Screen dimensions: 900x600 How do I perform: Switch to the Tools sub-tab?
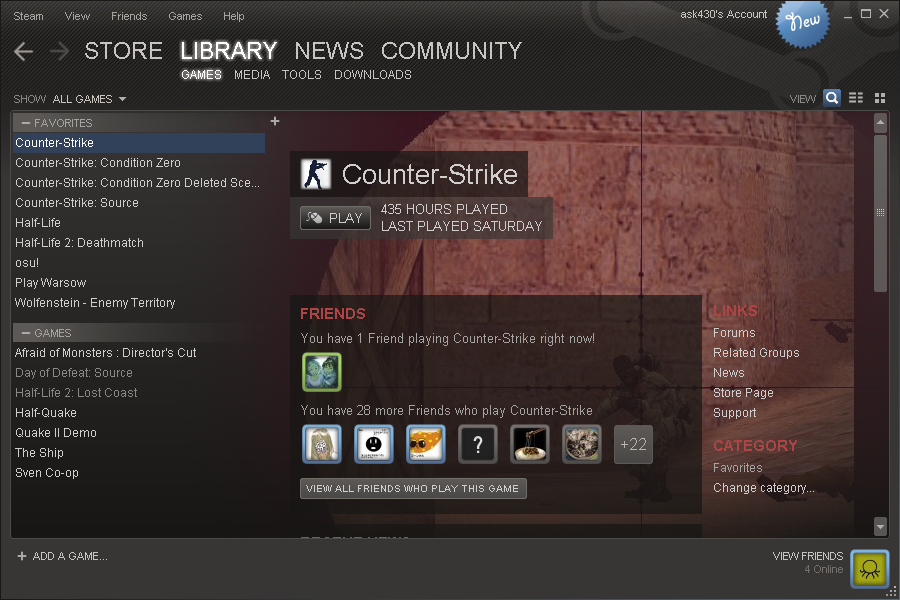(302, 75)
